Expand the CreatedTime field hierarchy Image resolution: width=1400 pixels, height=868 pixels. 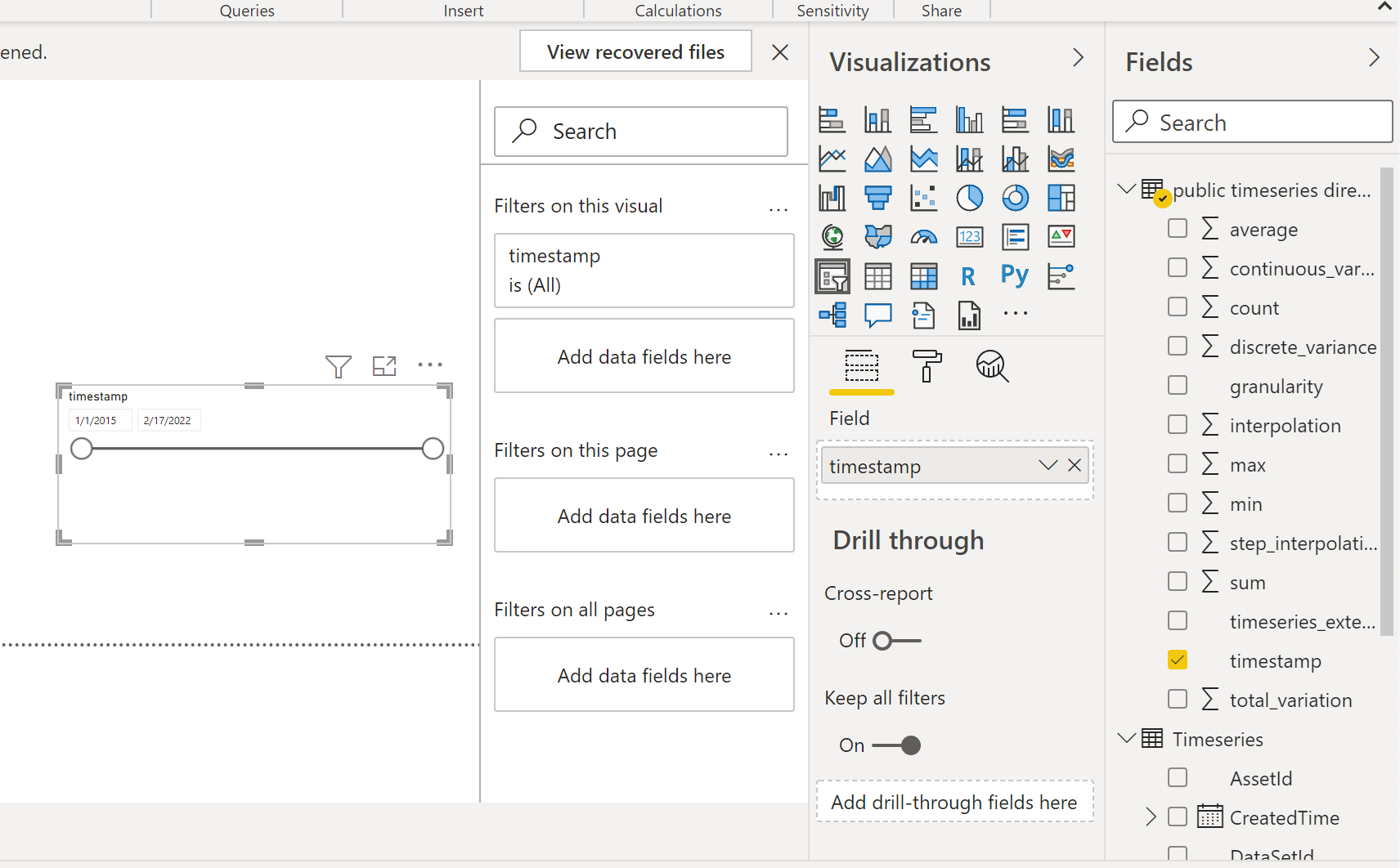[1151, 817]
